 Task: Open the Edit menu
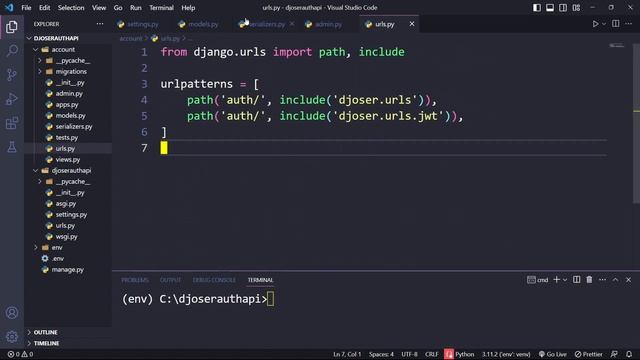[44, 8]
